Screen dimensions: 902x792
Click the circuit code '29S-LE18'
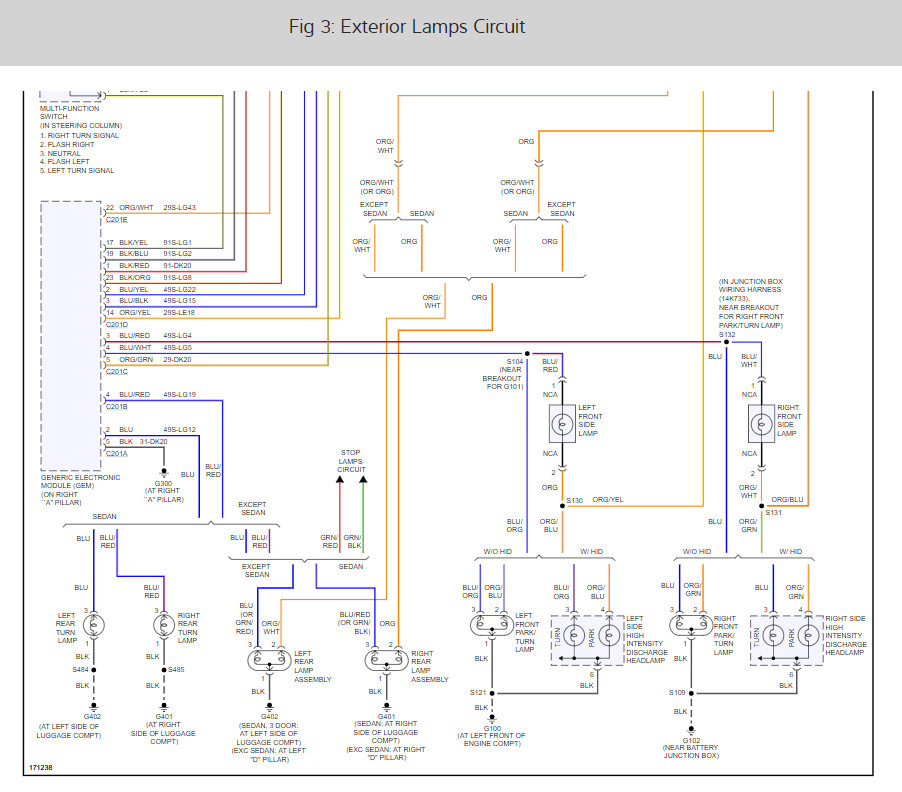(179, 312)
